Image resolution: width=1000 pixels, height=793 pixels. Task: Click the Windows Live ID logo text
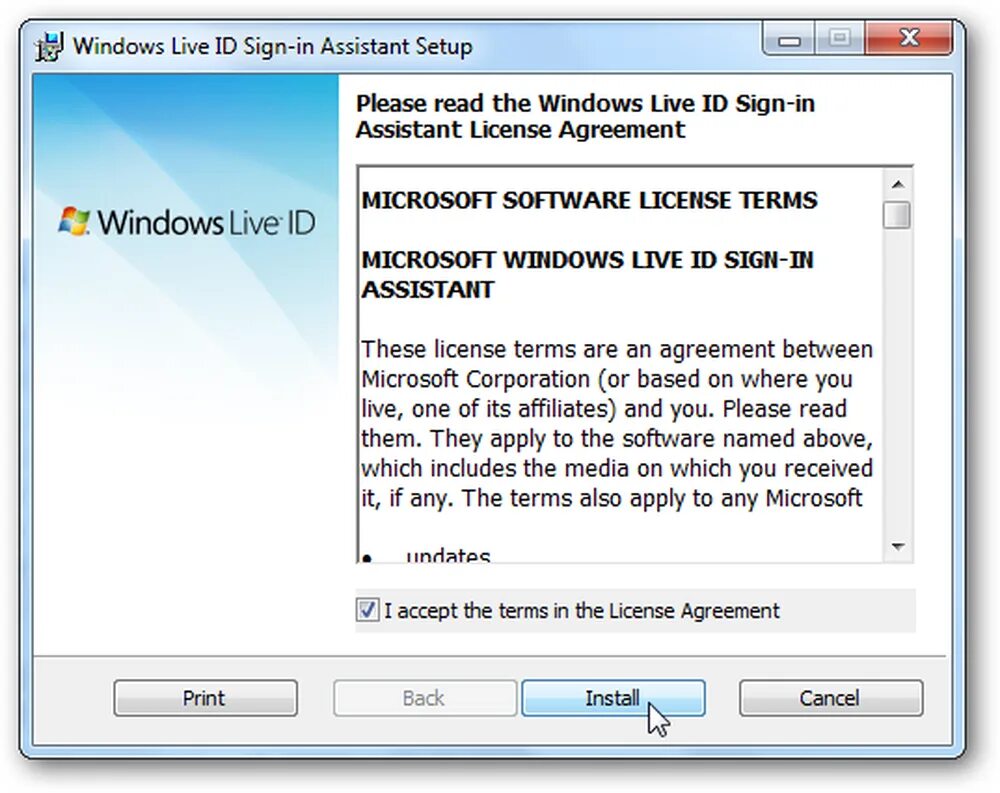206,223
